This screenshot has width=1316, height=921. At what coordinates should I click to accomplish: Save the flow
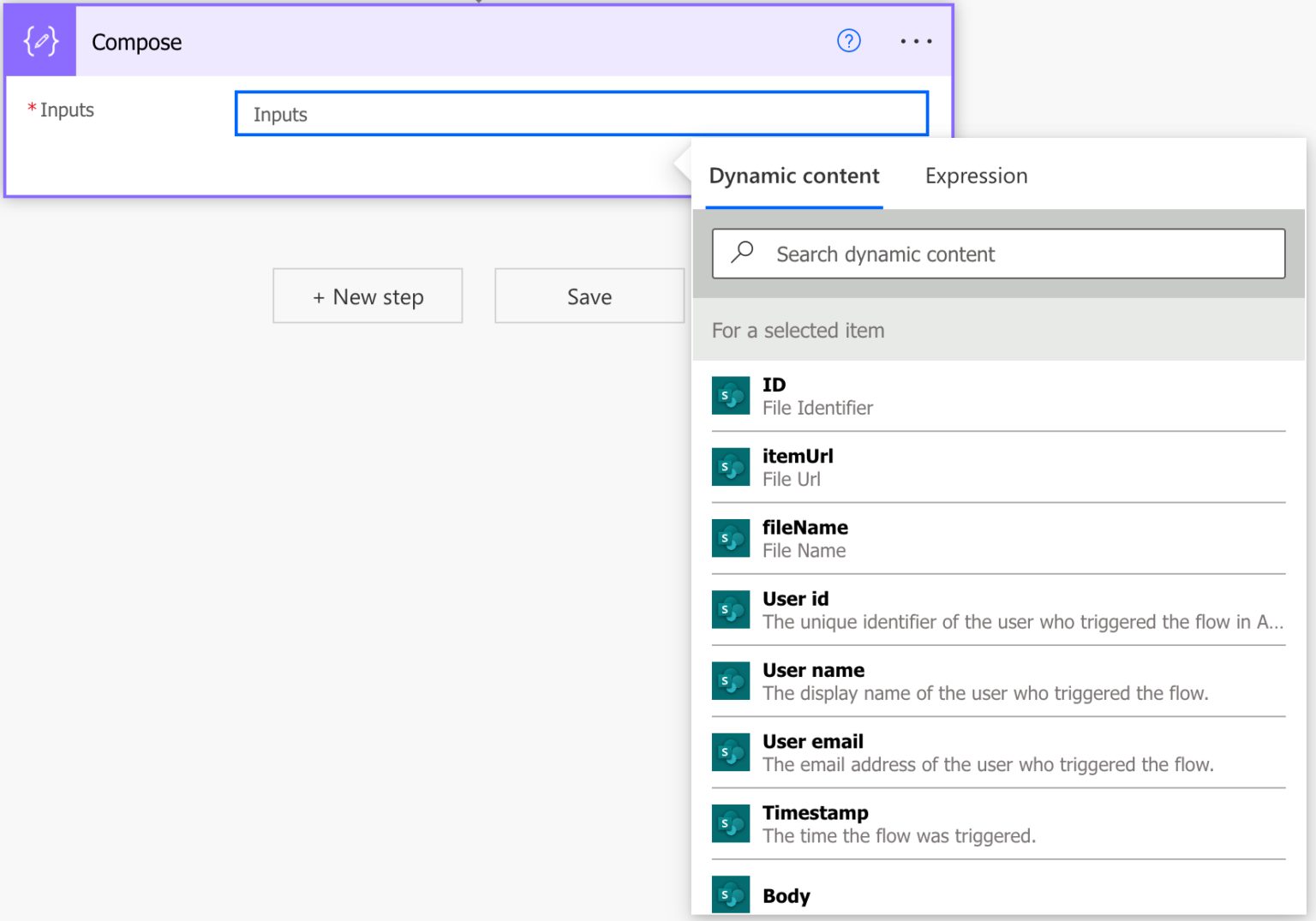point(589,296)
